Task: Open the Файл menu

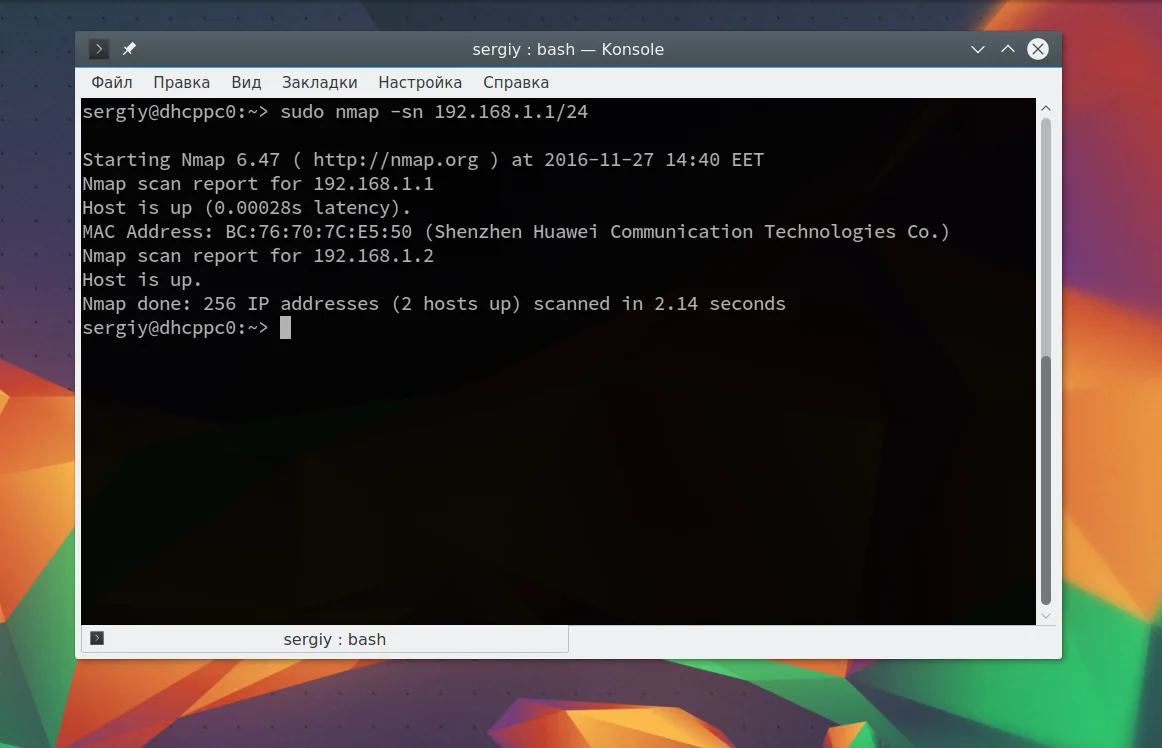Action: [x=112, y=82]
